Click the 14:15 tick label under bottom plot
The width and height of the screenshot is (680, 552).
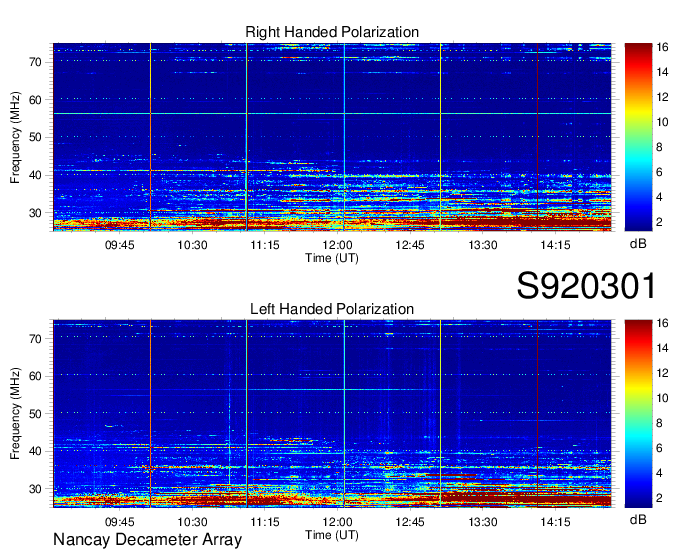point(555,522)
